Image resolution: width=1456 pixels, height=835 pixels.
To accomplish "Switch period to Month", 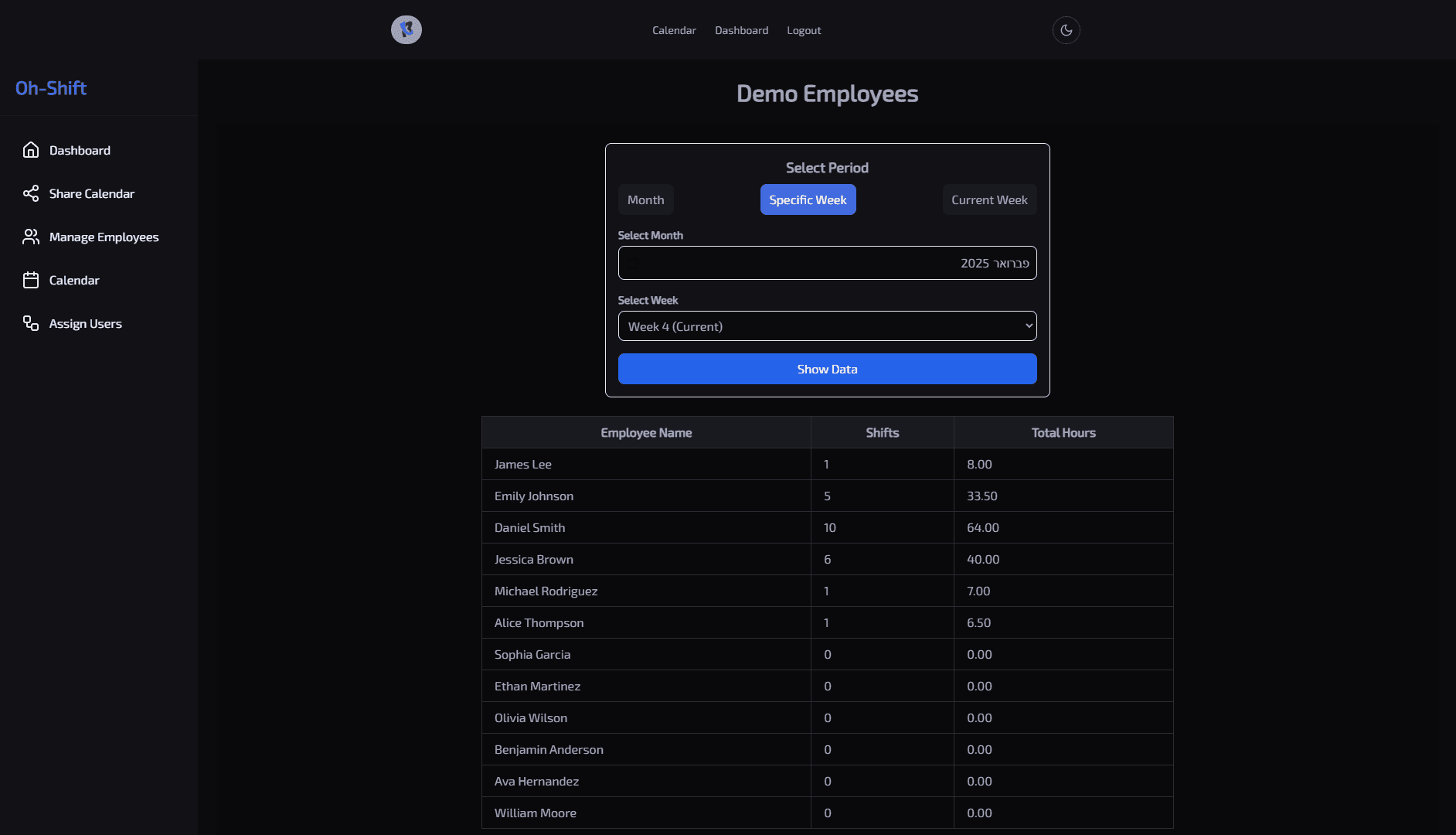I will [x=645, y=199].
